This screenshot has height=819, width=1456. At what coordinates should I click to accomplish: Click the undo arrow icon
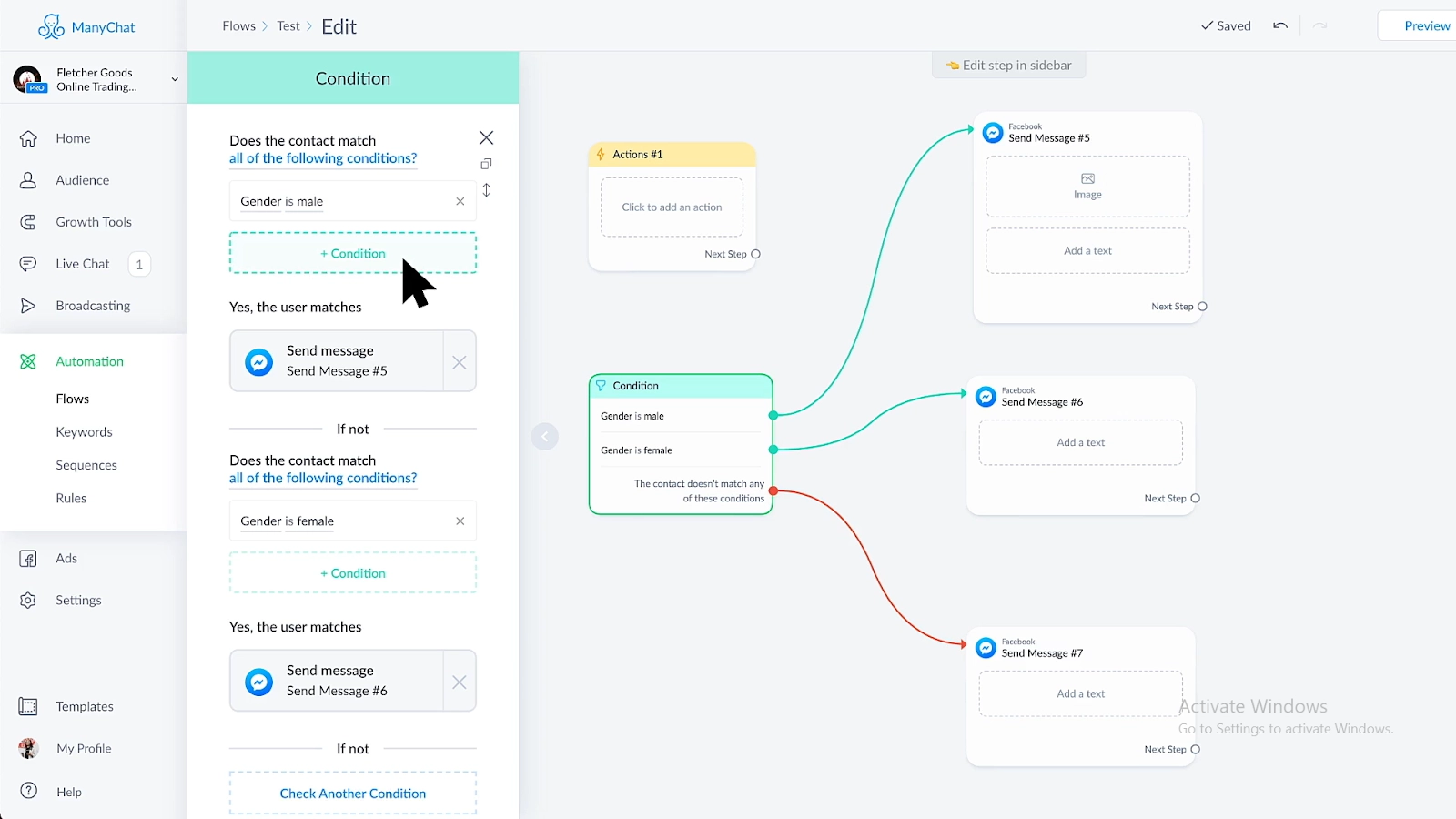pos(1280,25)
